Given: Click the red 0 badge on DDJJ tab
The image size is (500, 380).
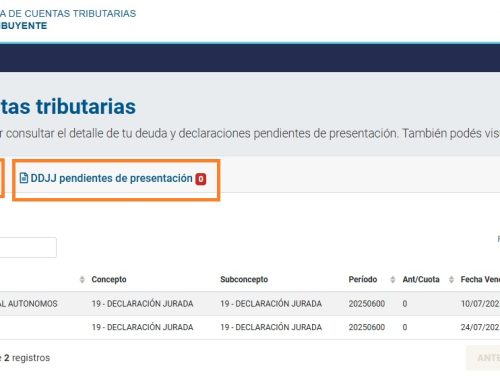Looking at the screenshot, I should click(x=201, y=179).
